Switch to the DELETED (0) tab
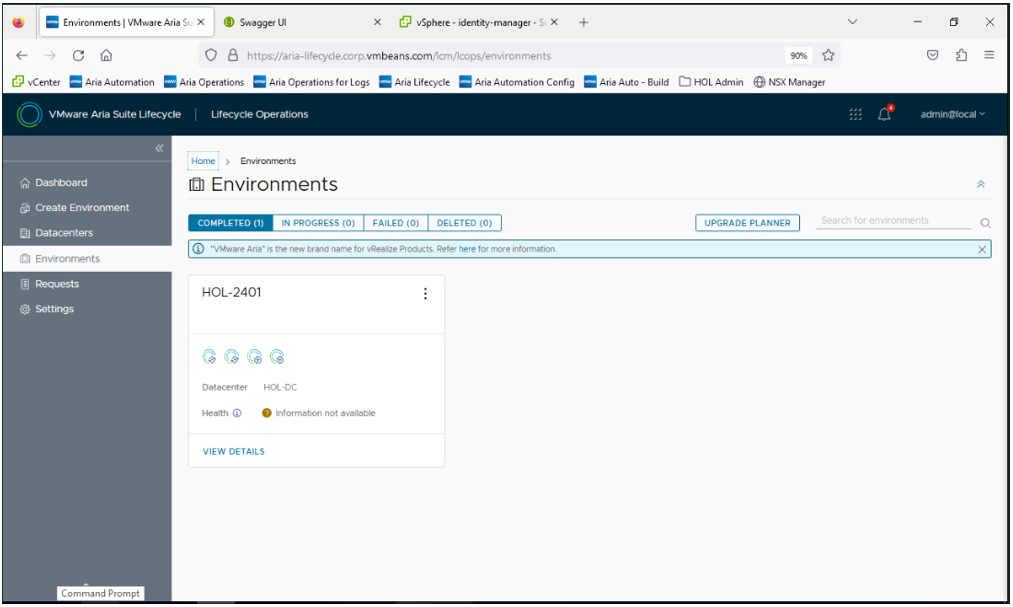Viewport: 1013px width, 607px height. tap(465, 223)
